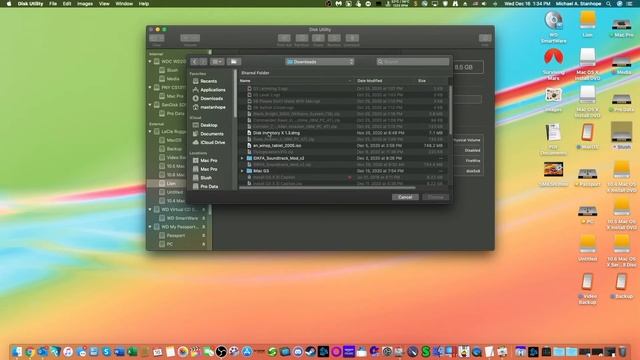
Task: Click the Cancel button
Action: (405, 197)
